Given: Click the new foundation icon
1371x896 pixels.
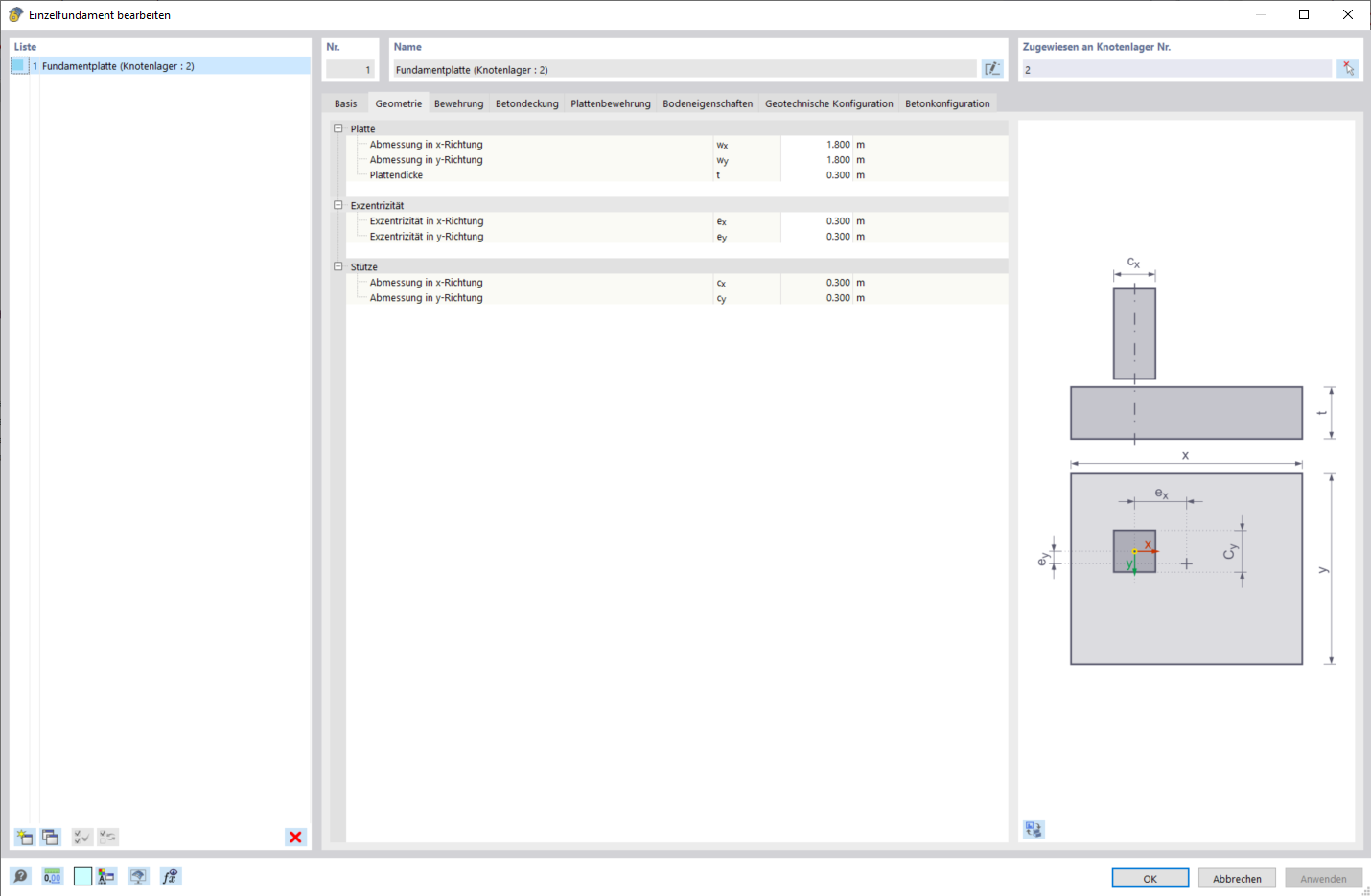Looking at the screenshot, I should [x=24, y=837].
